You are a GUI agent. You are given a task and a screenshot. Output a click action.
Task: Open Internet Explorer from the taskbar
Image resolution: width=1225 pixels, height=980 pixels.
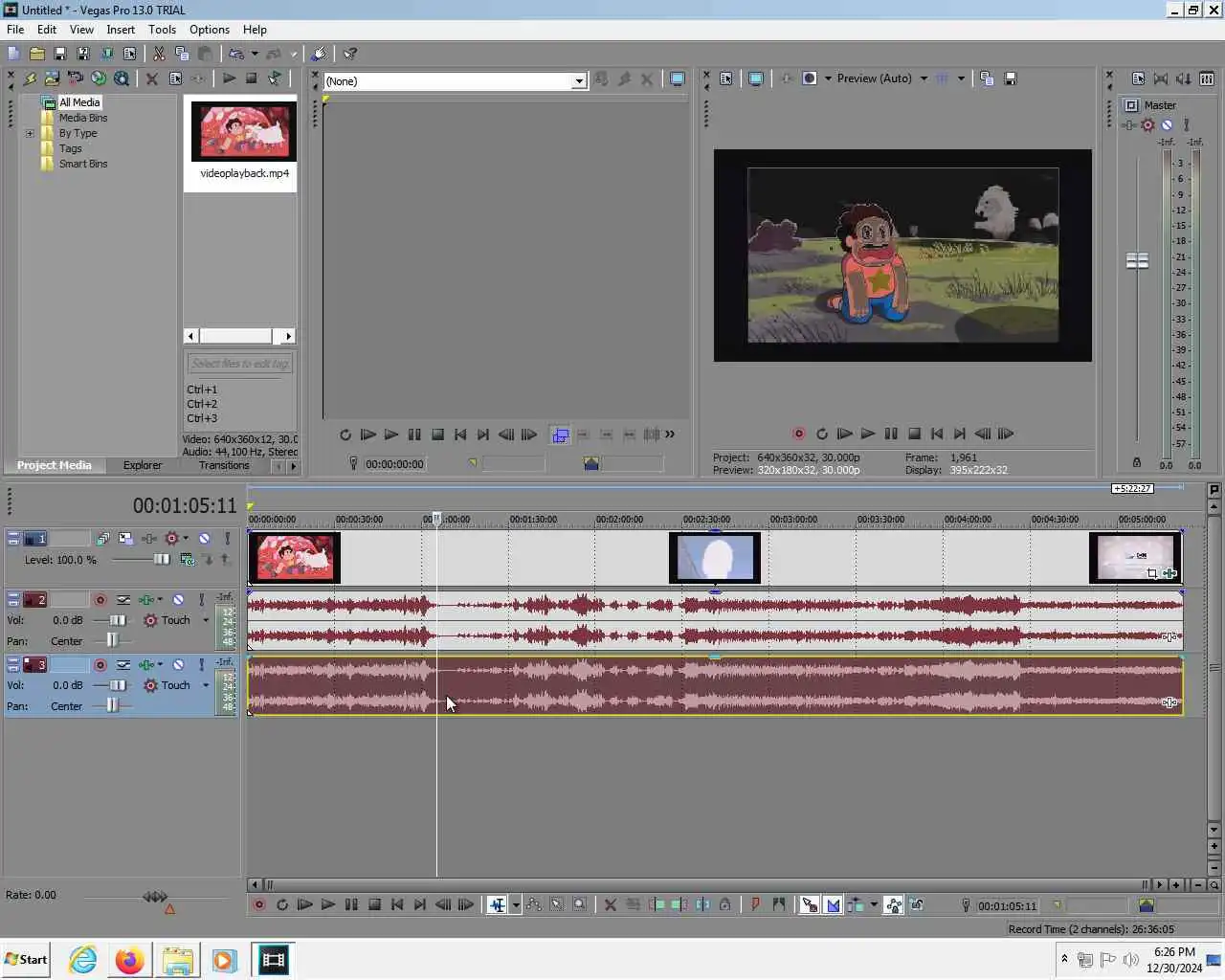83,960
